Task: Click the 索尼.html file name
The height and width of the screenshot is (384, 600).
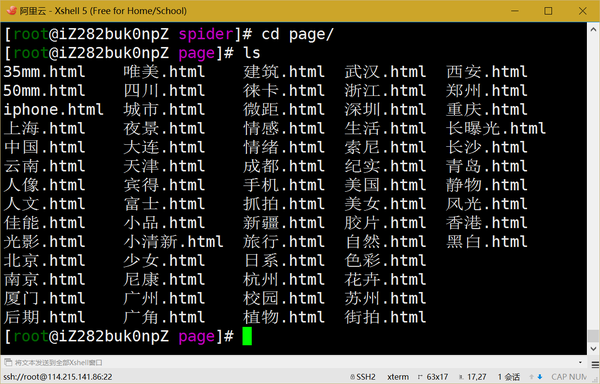Action: click(x=385, y=147)
